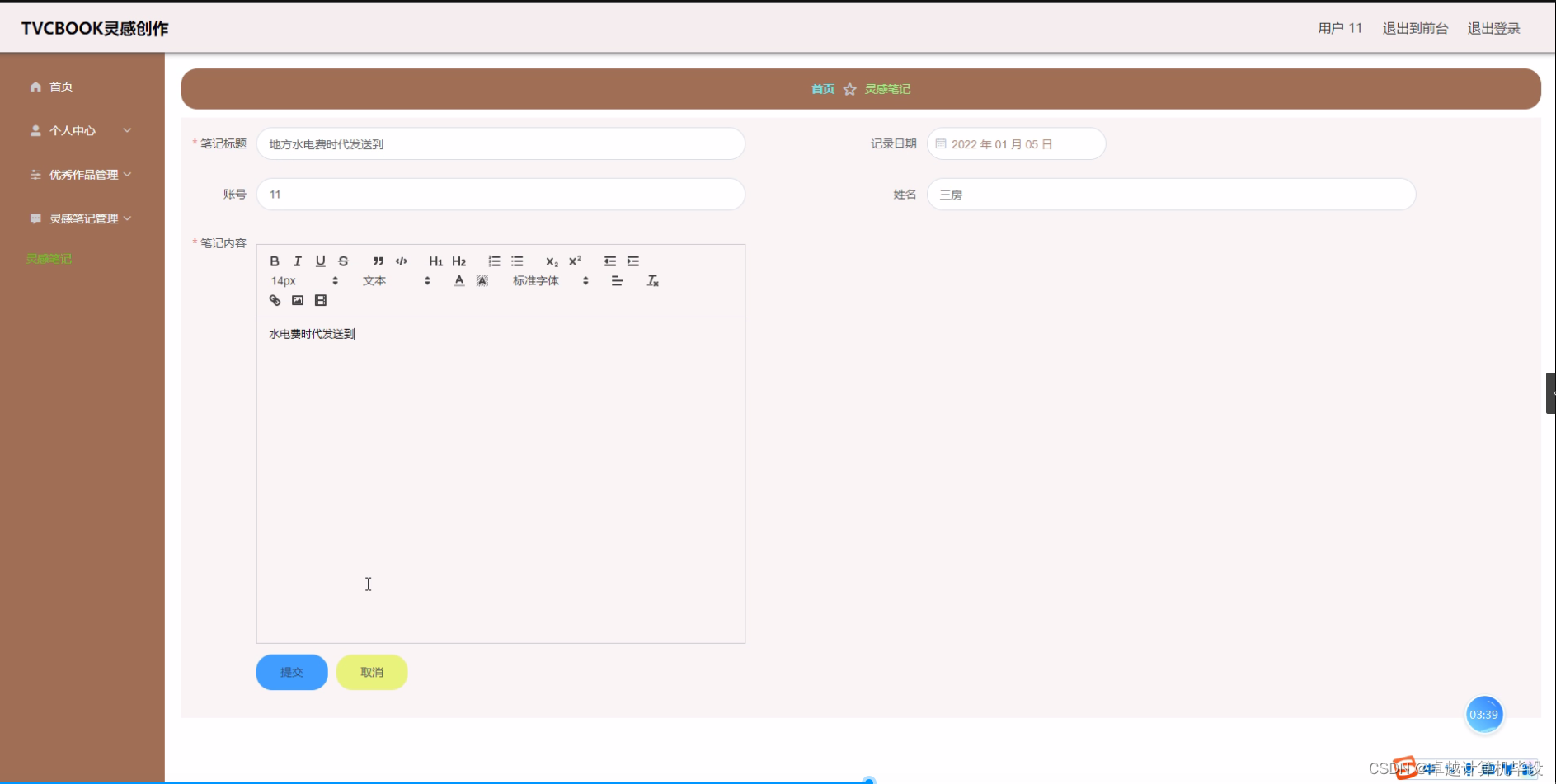This screenshot has width=1556, height=784.
Task: Clear text formatting
Action: (652, 281)
